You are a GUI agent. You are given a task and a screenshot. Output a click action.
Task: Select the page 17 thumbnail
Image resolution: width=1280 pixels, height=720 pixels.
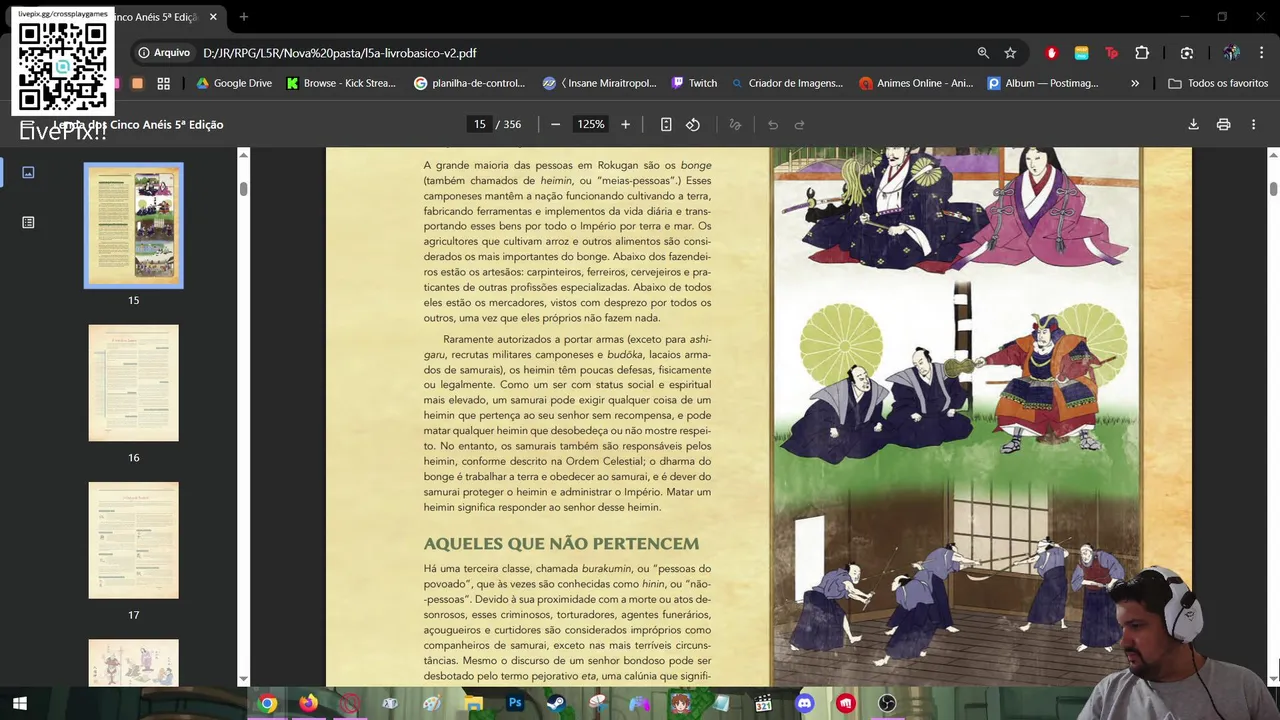click(133, 540)
